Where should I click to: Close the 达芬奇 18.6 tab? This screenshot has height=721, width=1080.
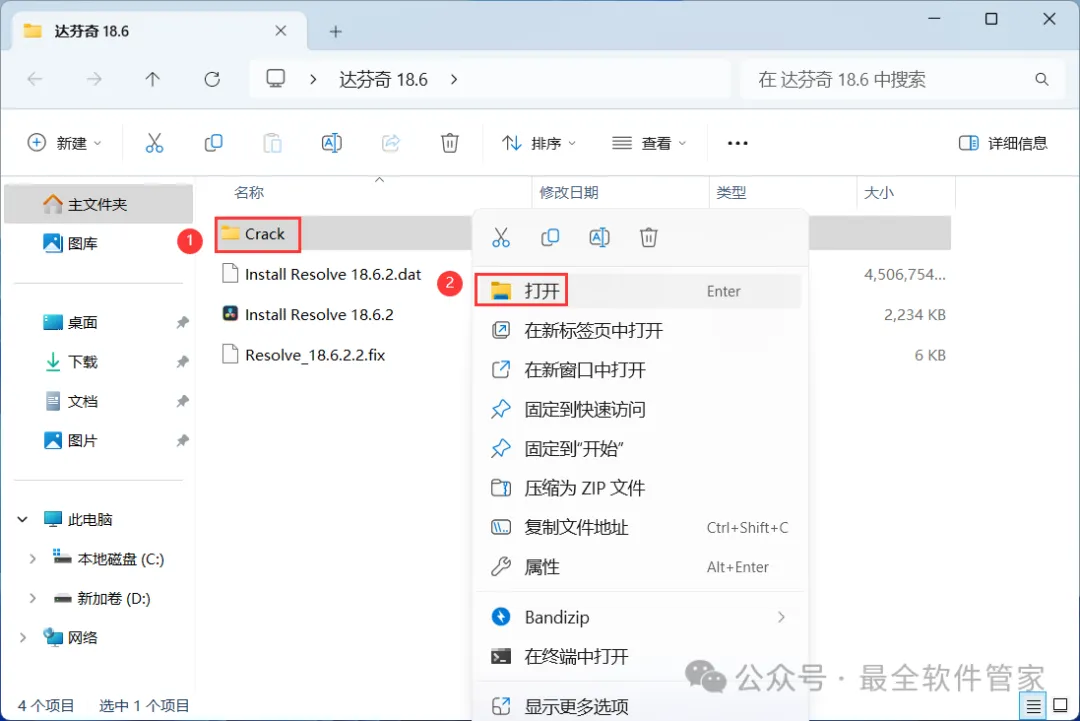tap(280, 31)
